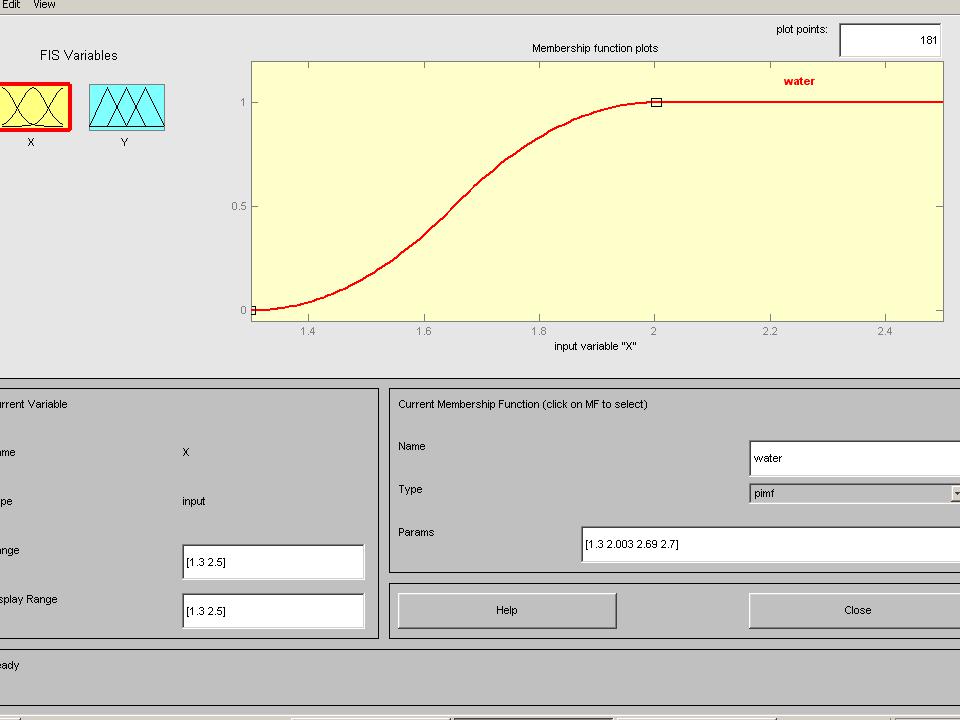
Task: Open the Edit menu
Action: click(x=10, y=5)
